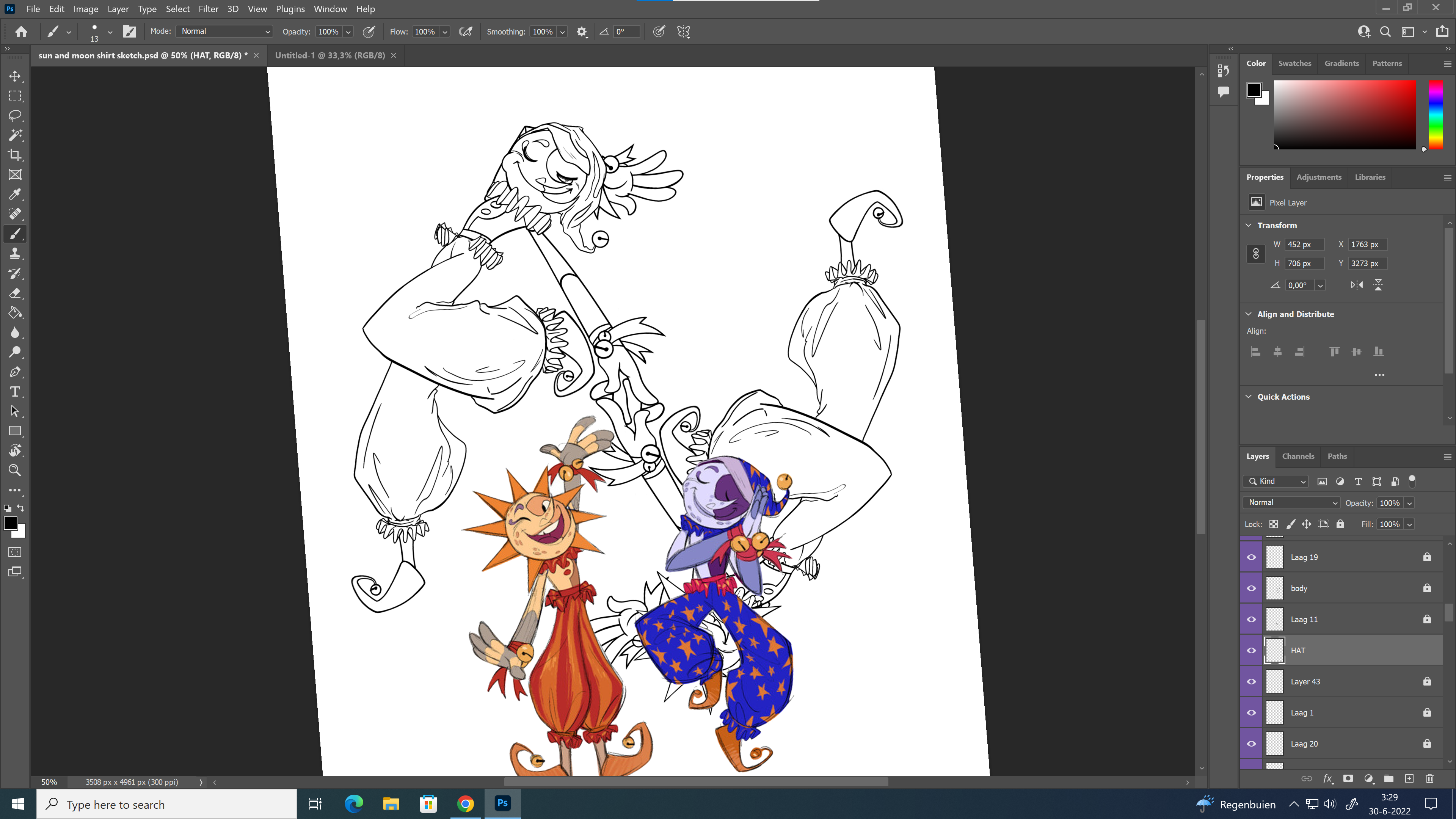Select the Eraser tool
Screen dimensions: 1456x819
[x=15, y=293]
